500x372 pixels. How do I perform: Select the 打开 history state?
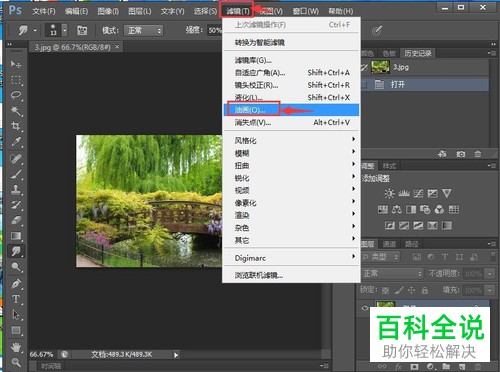click(425, 84)
